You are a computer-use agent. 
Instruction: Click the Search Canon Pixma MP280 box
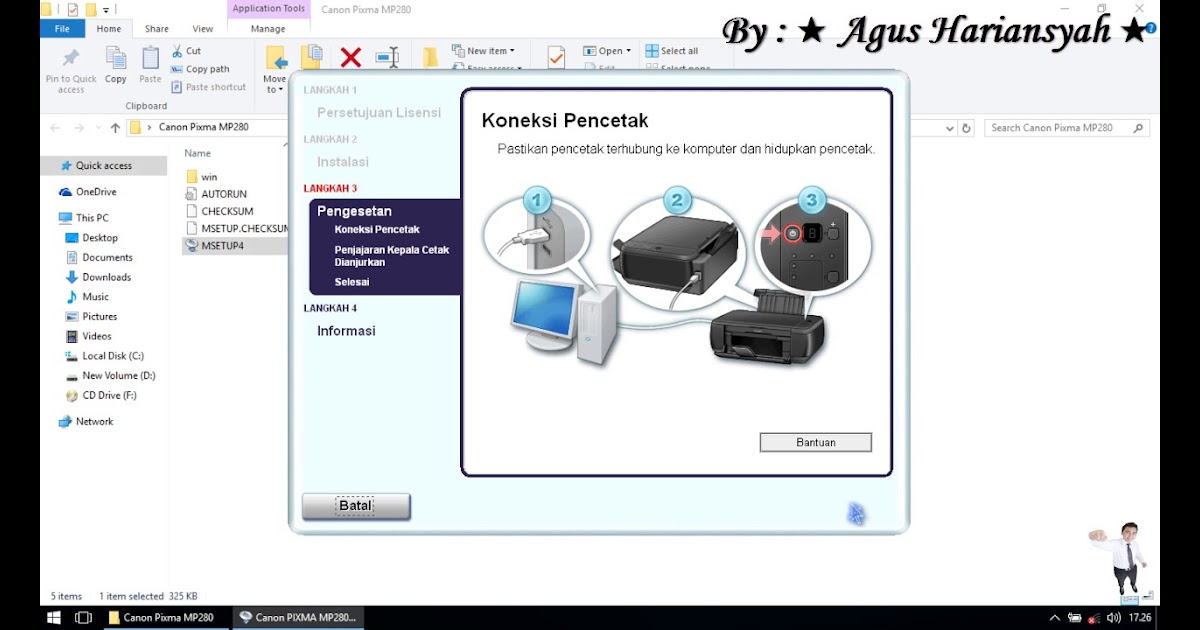[x=1066, y=128]
